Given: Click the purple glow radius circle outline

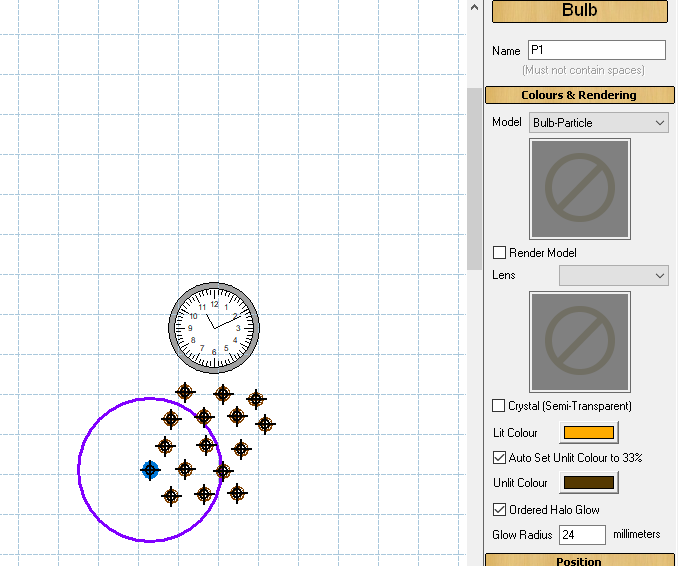Looking at the screenshot, I should (78, 470).
